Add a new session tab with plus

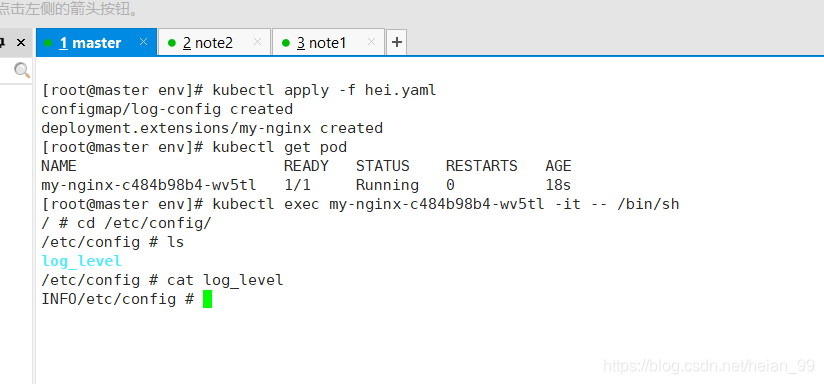pos(397,43)
